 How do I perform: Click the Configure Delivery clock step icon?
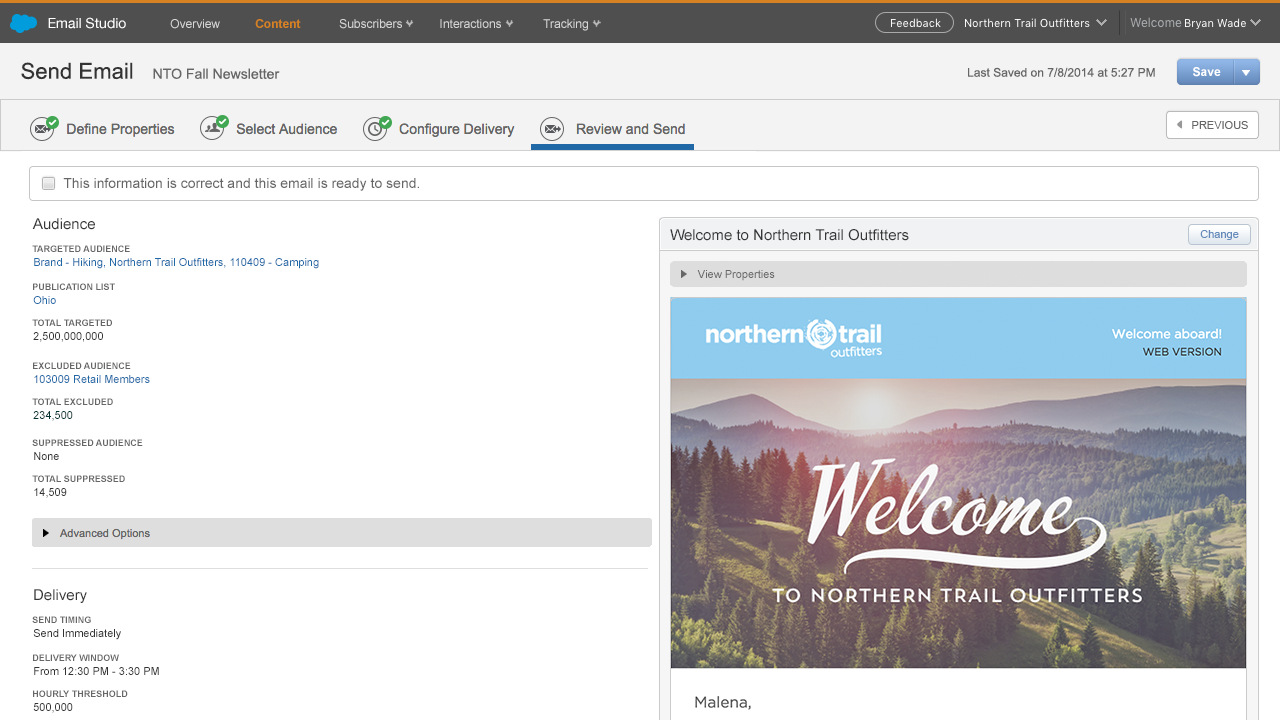point(377,128)
